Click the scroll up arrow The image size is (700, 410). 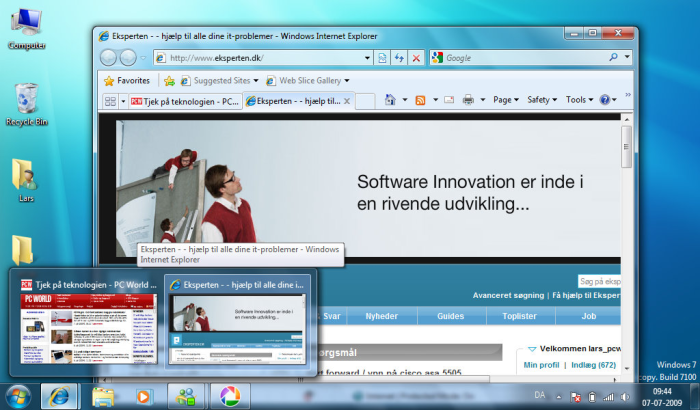626,119
